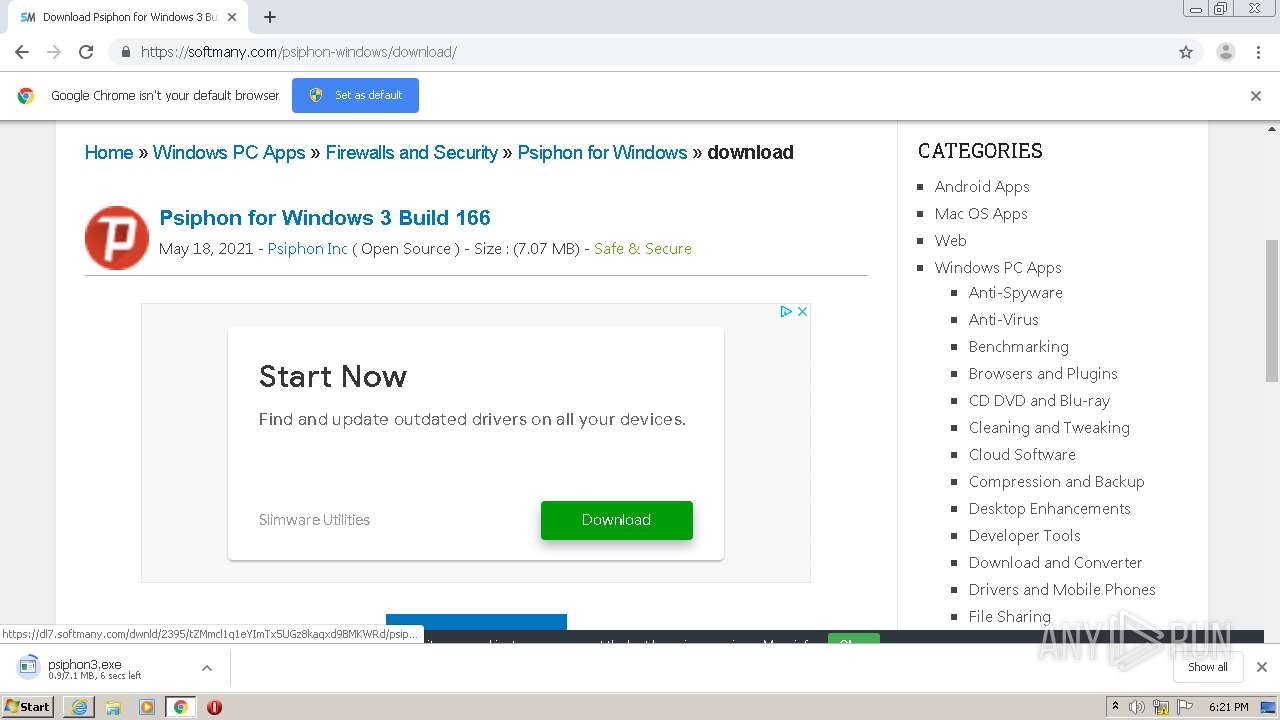This screenshot has height=720, width=1280.
Task: Open Compression and Backup subcategory
Action: coord(1057,482)
